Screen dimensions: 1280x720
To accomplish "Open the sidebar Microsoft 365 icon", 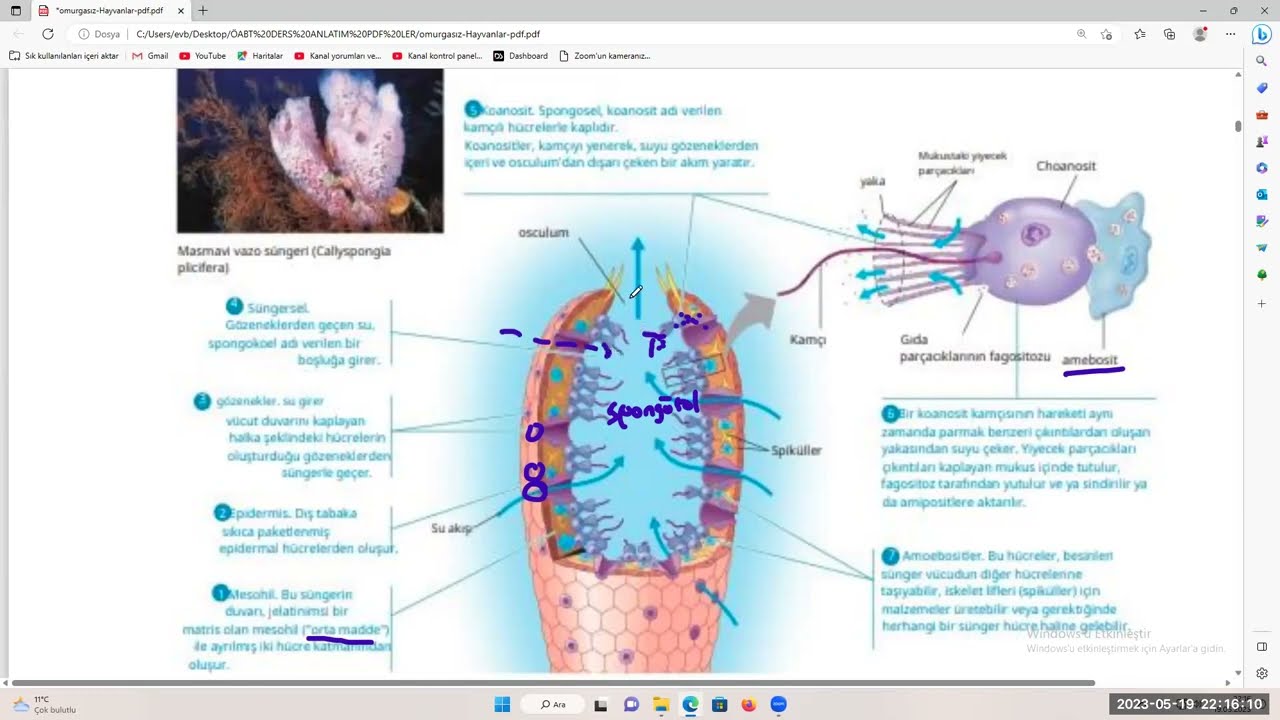I will 1262,168.
